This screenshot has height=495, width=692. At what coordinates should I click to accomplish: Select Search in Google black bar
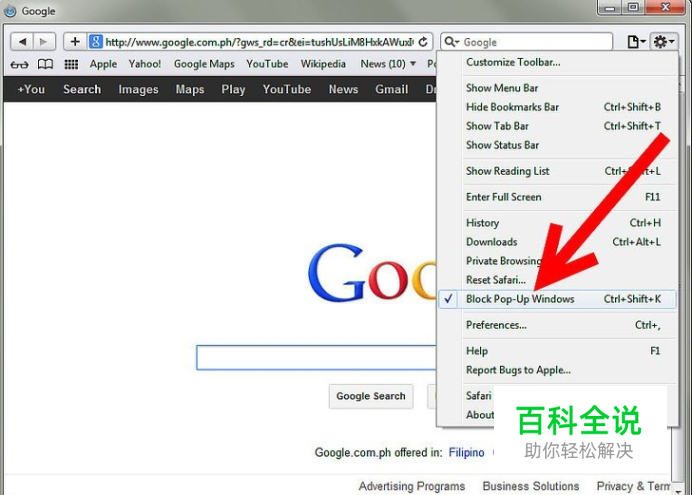click(82, 89)
